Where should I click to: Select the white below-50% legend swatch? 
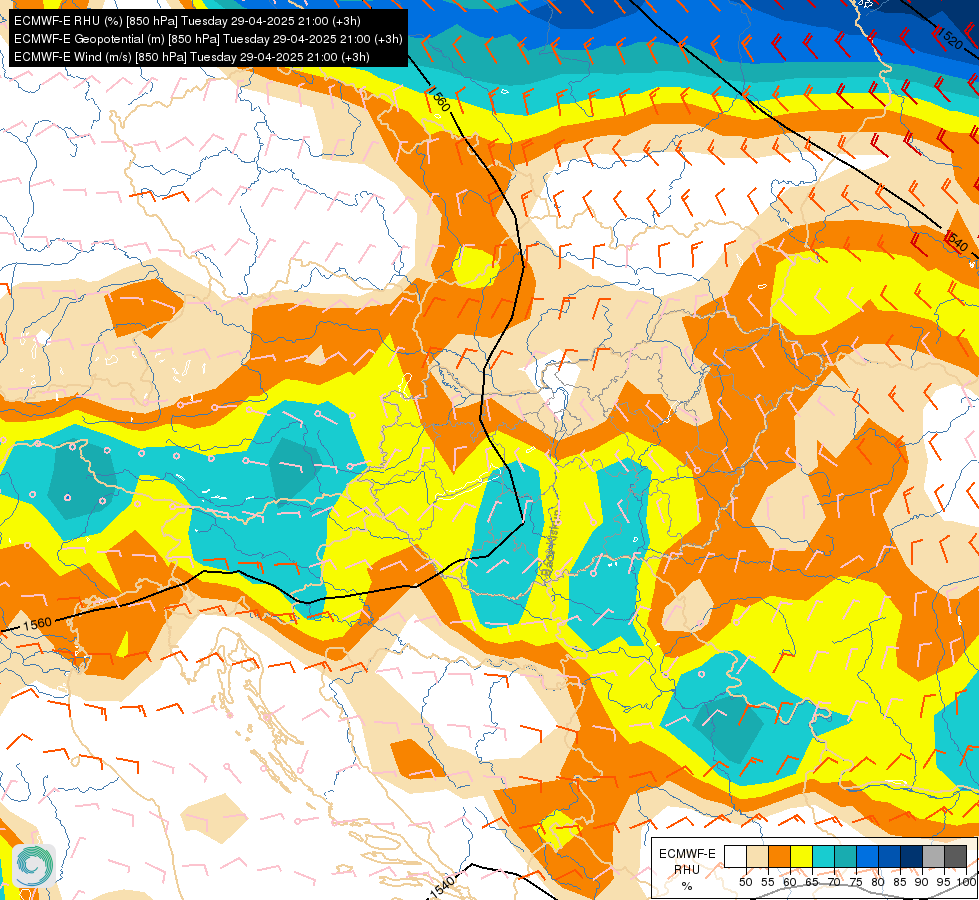pos(735,856)
